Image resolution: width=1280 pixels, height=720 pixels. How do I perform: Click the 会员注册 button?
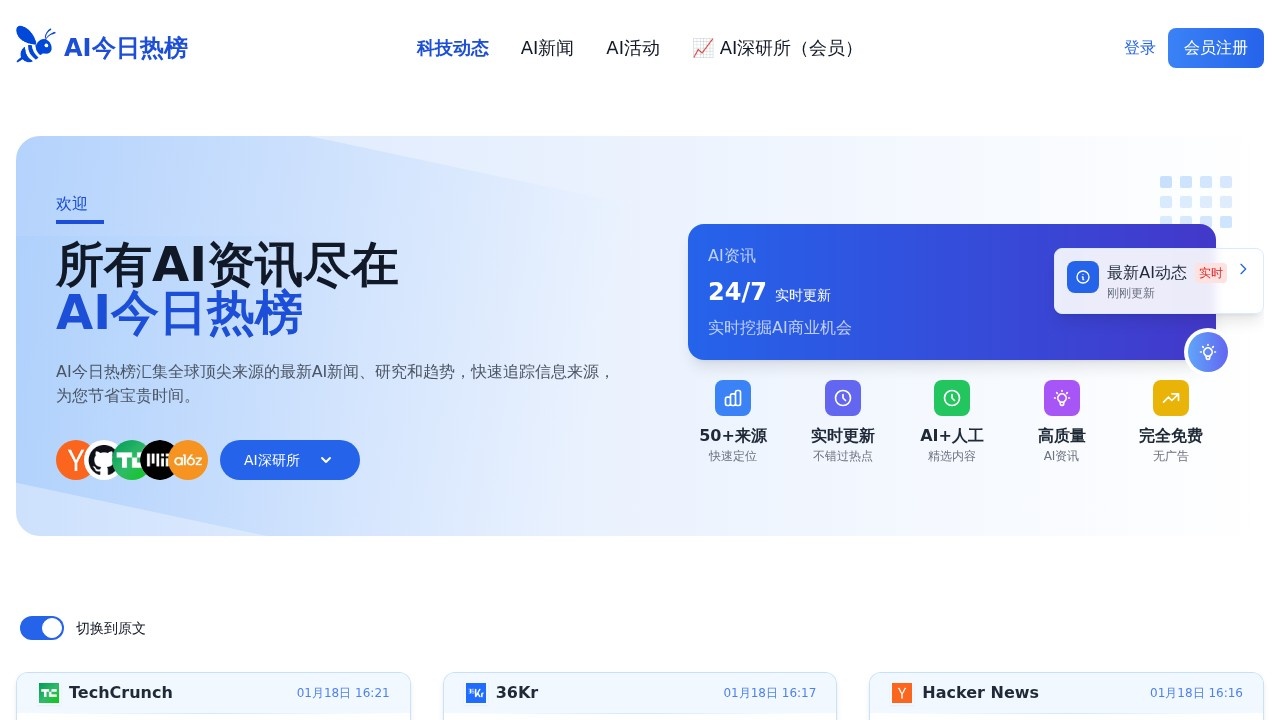click(1215, 47)
